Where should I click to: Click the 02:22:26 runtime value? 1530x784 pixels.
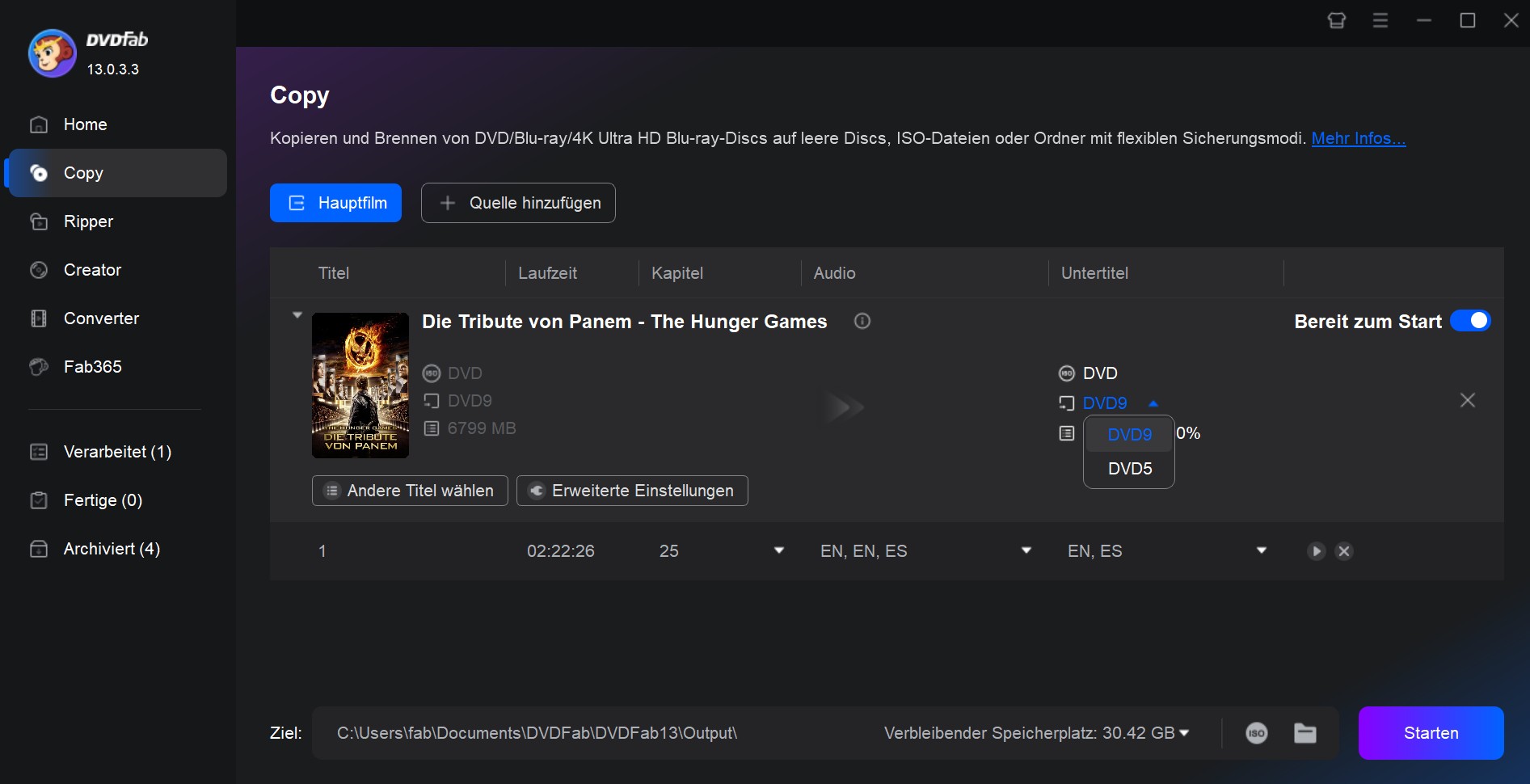click(x=561, y=551)
